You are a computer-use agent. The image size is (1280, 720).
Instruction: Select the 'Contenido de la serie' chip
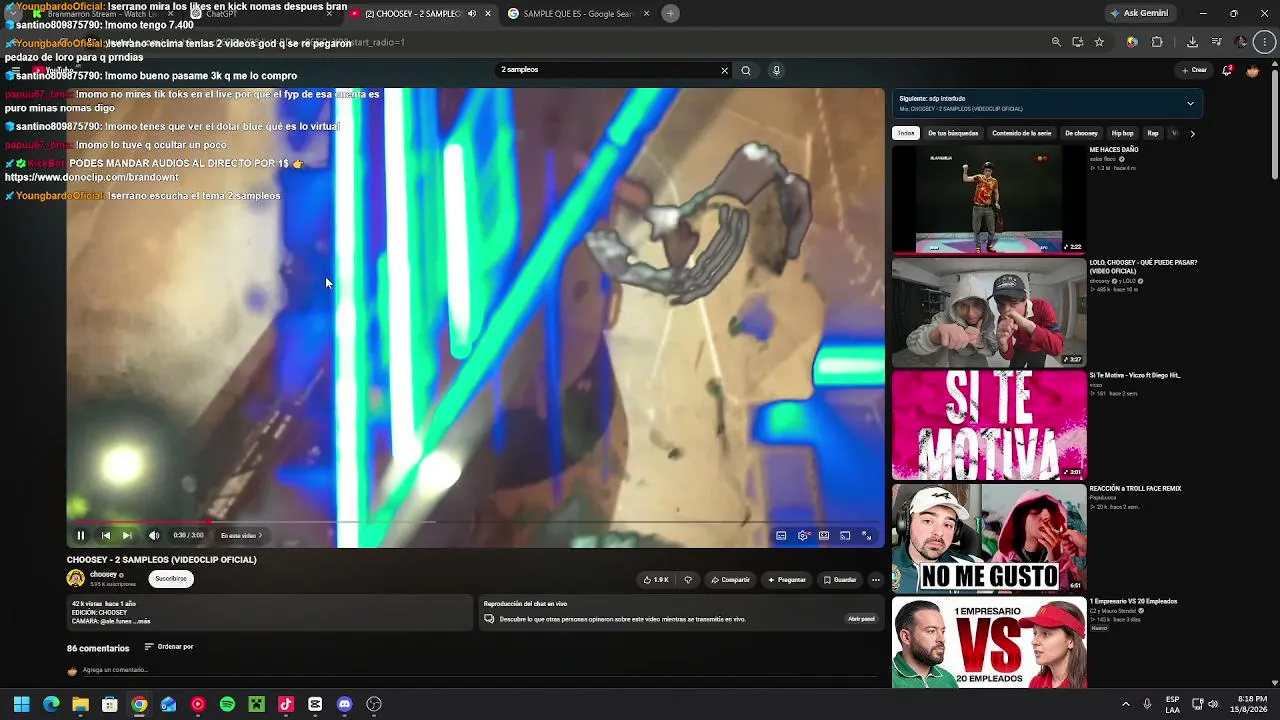(x=1022, y=133)
